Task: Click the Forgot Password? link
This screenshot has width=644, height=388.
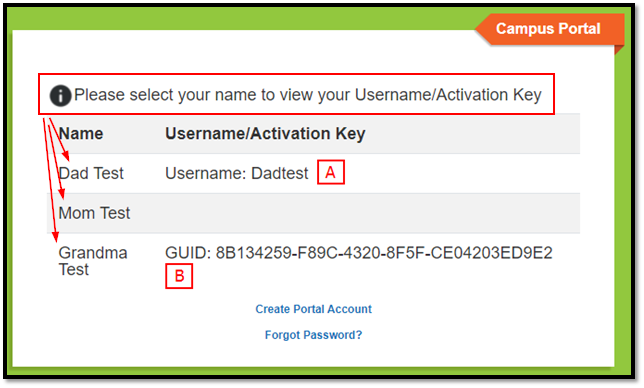Action: click(x=313, y=335)
